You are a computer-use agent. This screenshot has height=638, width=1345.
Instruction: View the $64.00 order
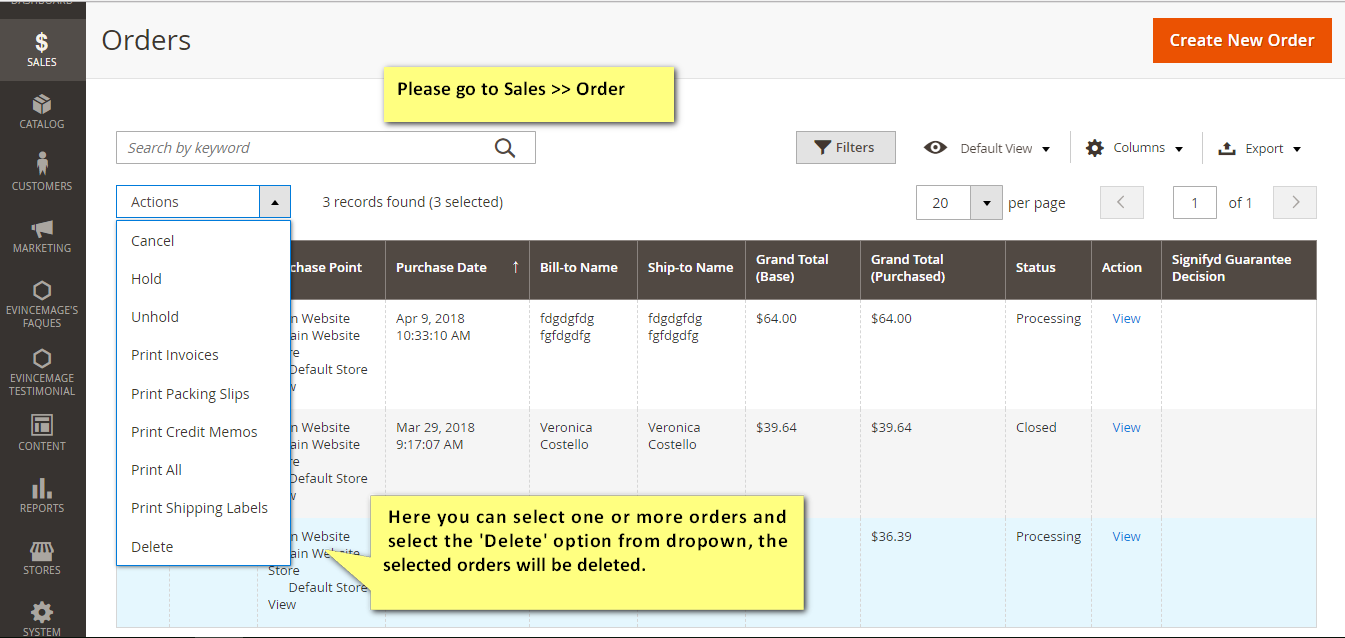(x=1126, y=319)
